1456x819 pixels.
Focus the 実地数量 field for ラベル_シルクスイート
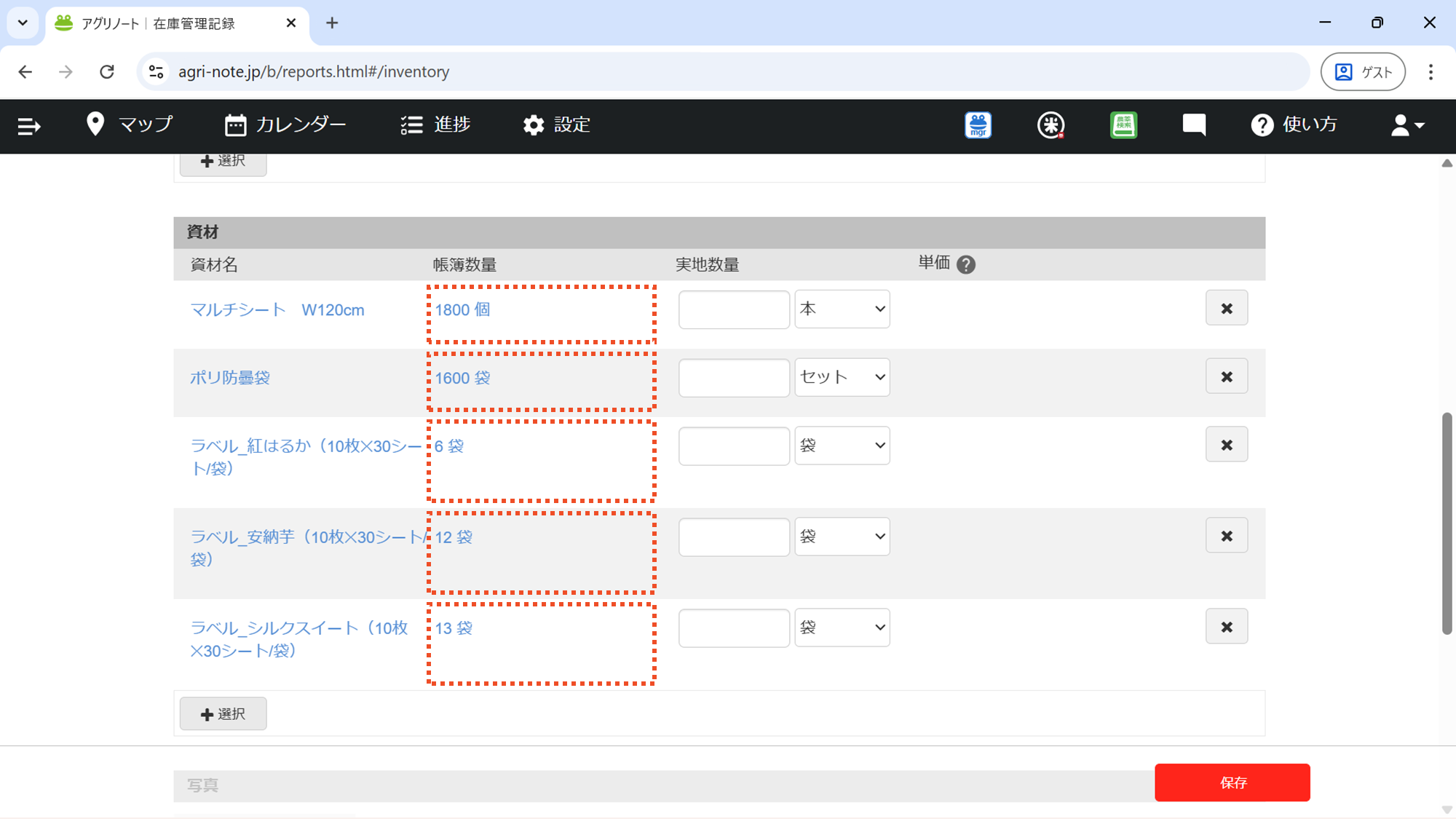(x=734, y=628)
